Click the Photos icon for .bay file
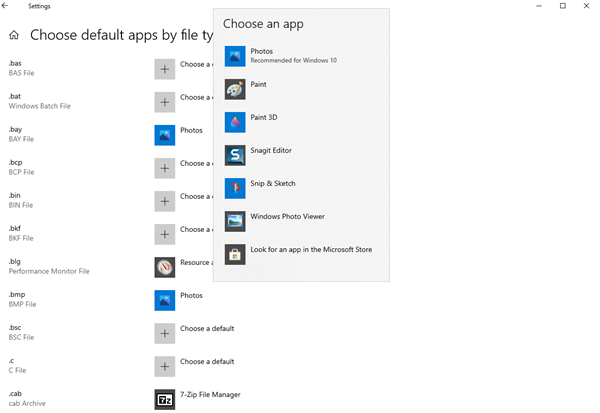Viewport: 600px width, 413px height. [x=165, y=135]
